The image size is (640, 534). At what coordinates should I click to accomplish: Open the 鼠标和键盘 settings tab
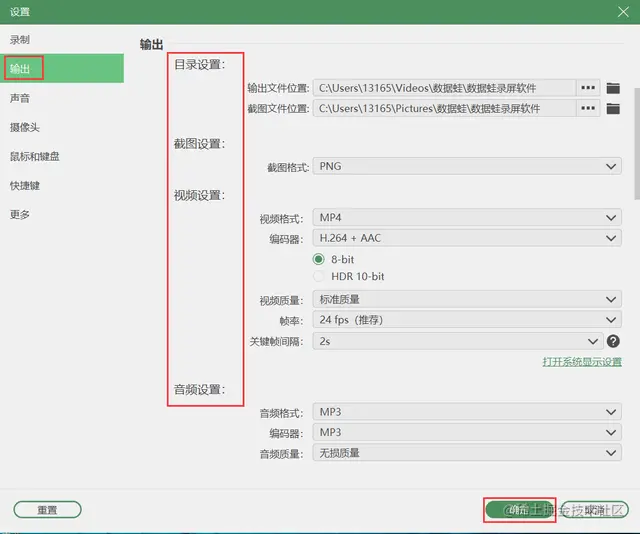62,156
